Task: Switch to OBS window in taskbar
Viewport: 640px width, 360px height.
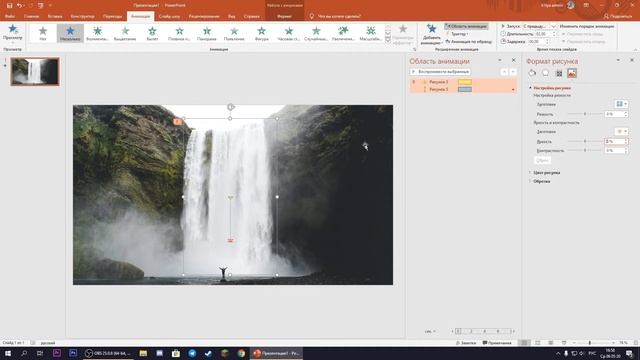Action: 108,353
